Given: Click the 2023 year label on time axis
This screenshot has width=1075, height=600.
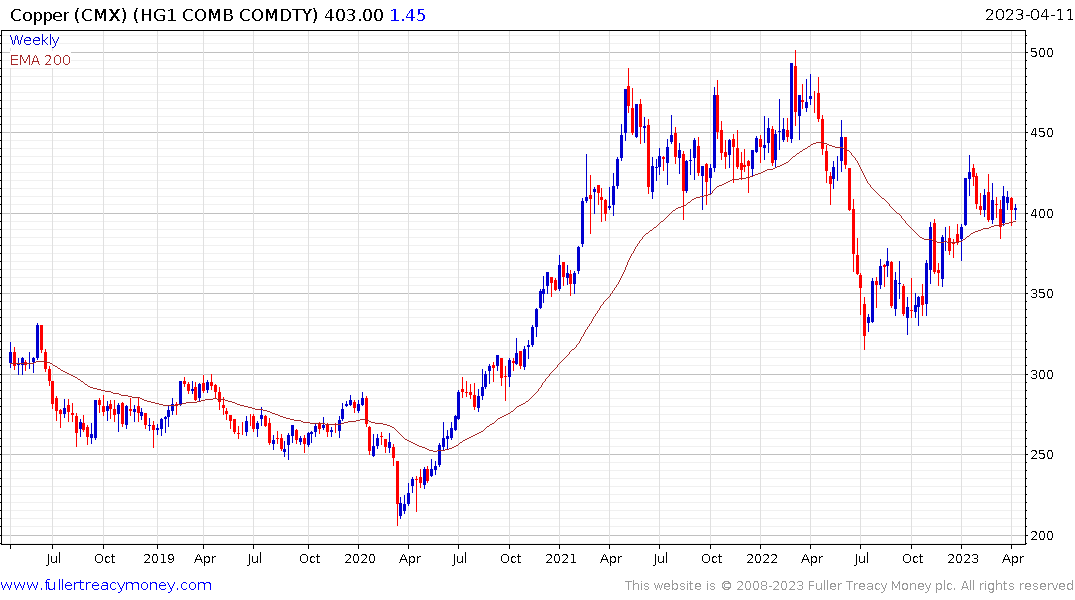Looking at the screenshot, I should [x=963, y=559].
